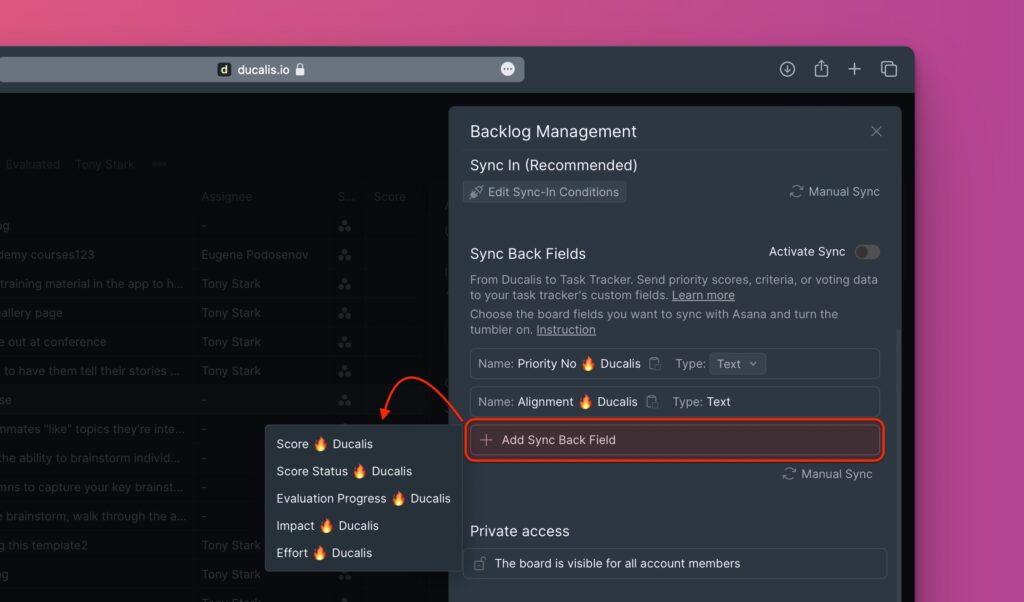Click the "e out at conference" task title
The image size is (1024, 602).
point(53,342)
